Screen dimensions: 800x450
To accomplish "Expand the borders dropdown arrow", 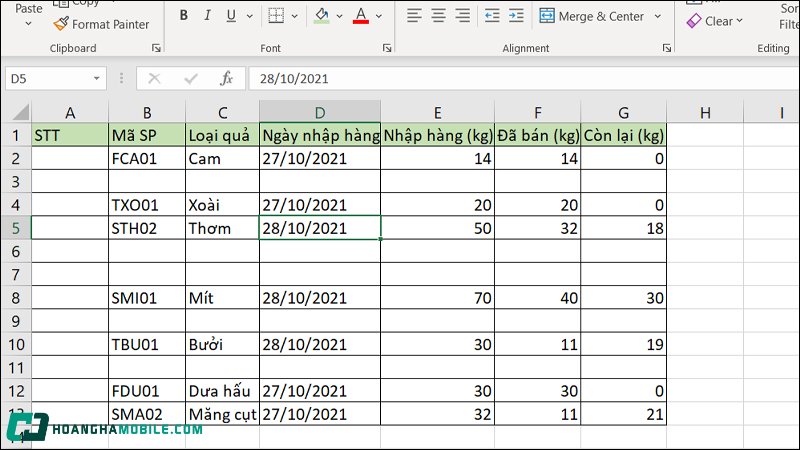I will click(294, 16).
